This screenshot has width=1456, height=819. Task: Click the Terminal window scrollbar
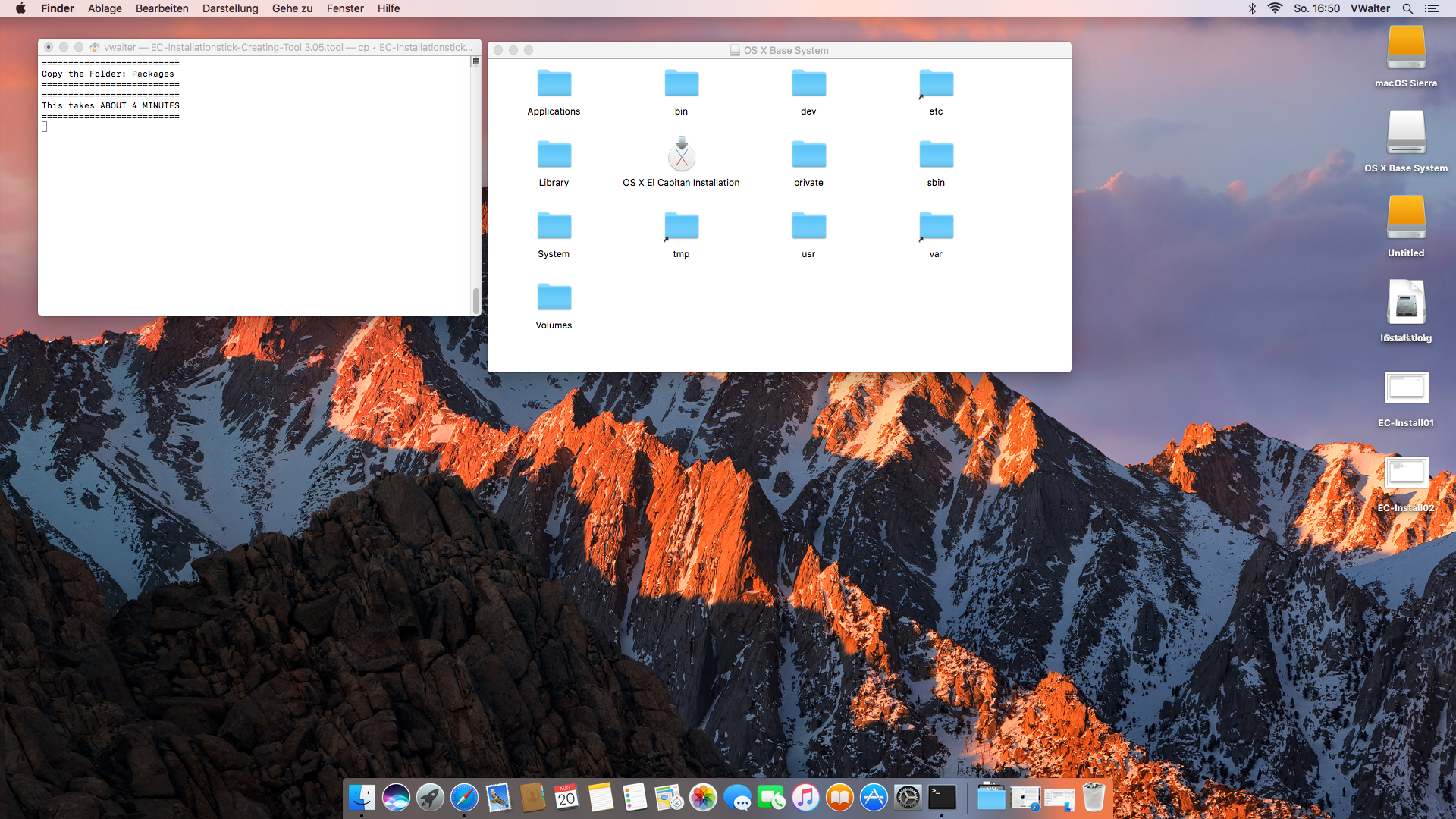pyautogui.click(x=475, y=300)
